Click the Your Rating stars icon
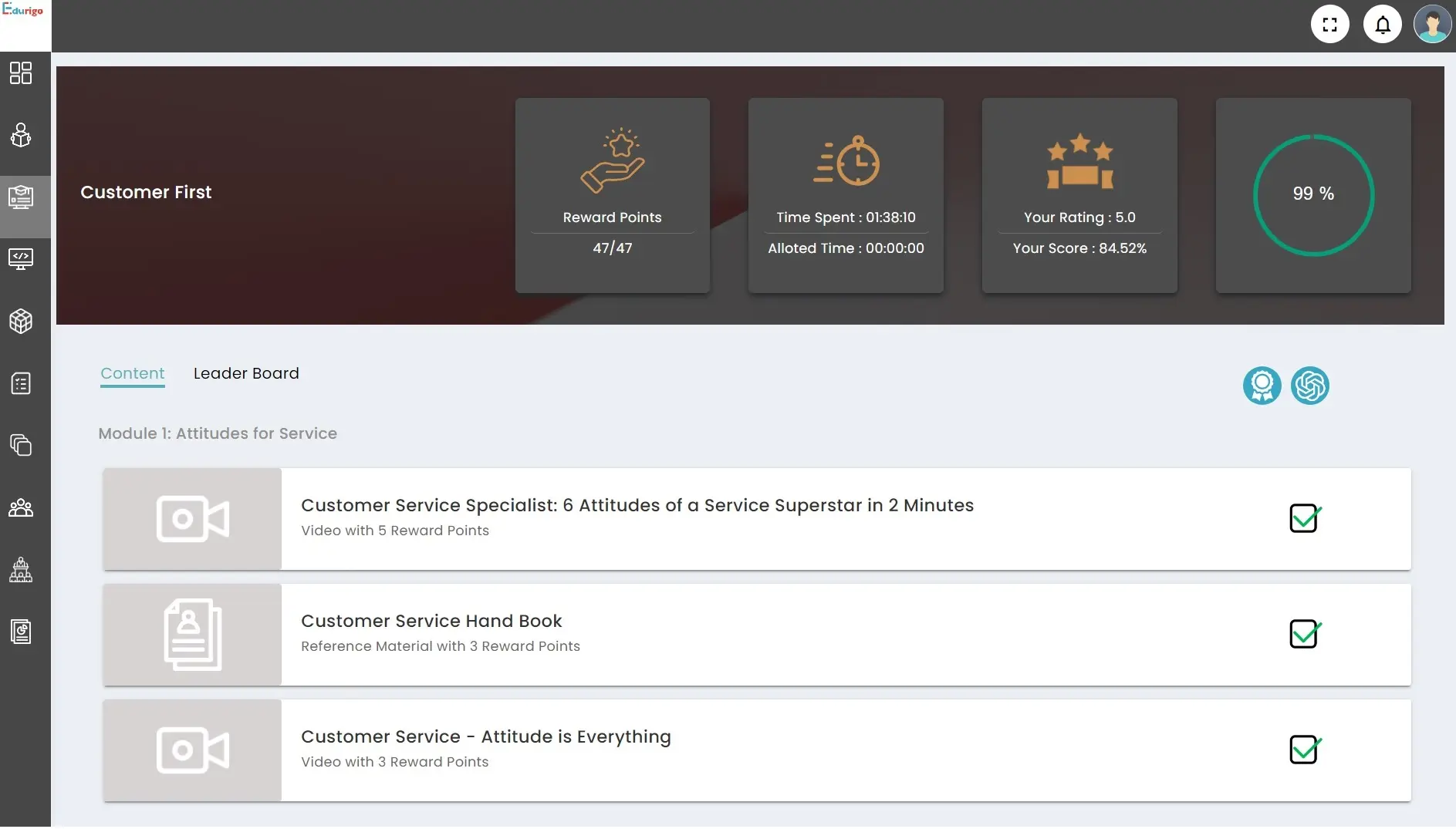 pos(1080,160)
